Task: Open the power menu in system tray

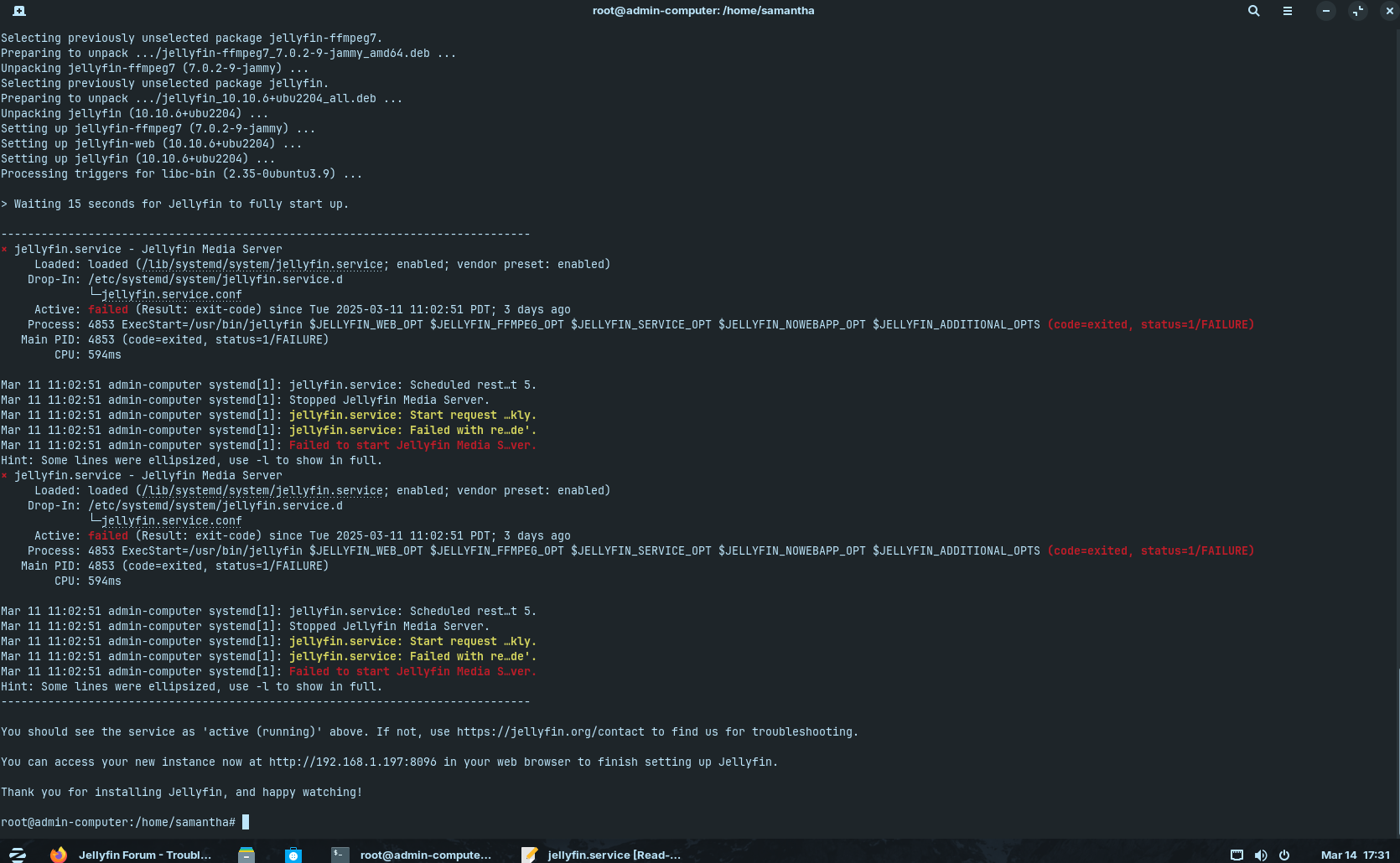Action: point(1283,855)
